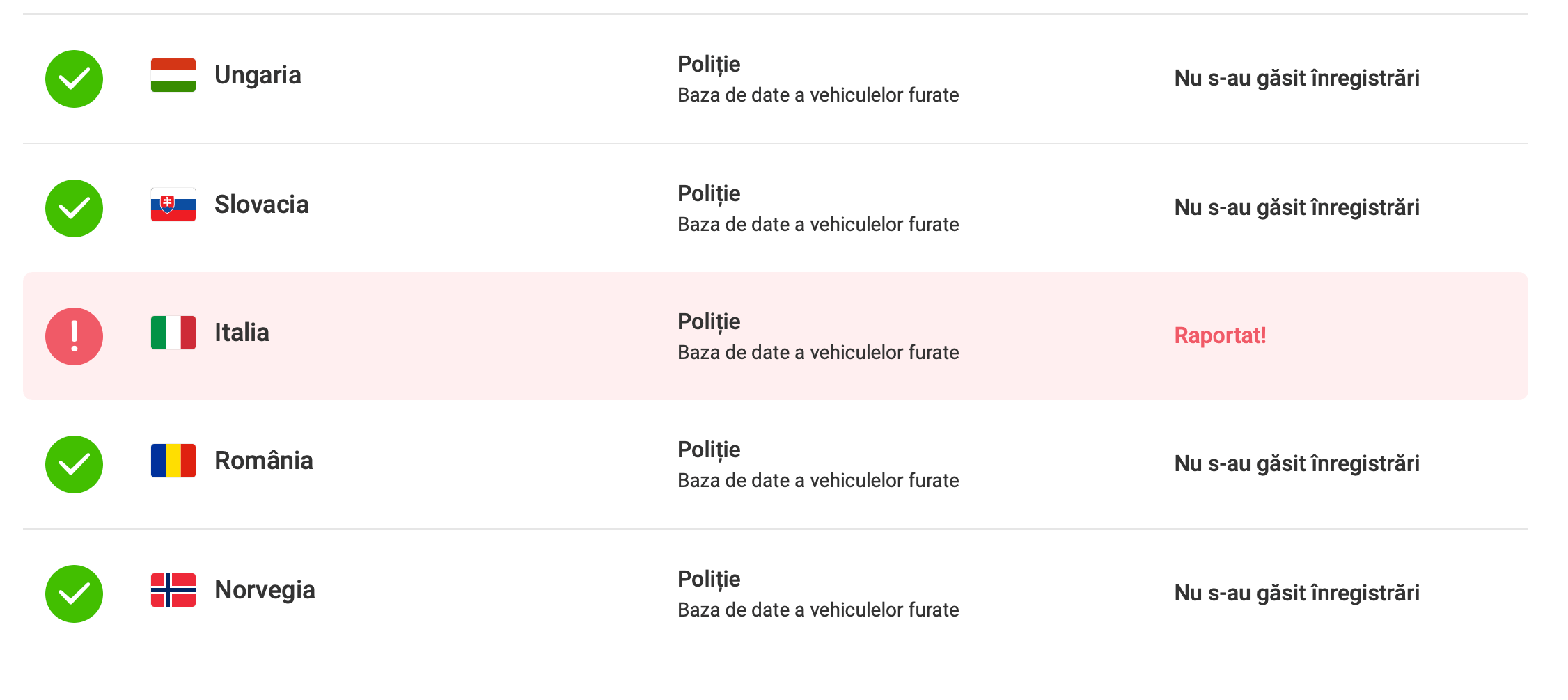1568x700 pixels.
Task: Click Poliție heading in the Italia row
Action: point(709,321)
